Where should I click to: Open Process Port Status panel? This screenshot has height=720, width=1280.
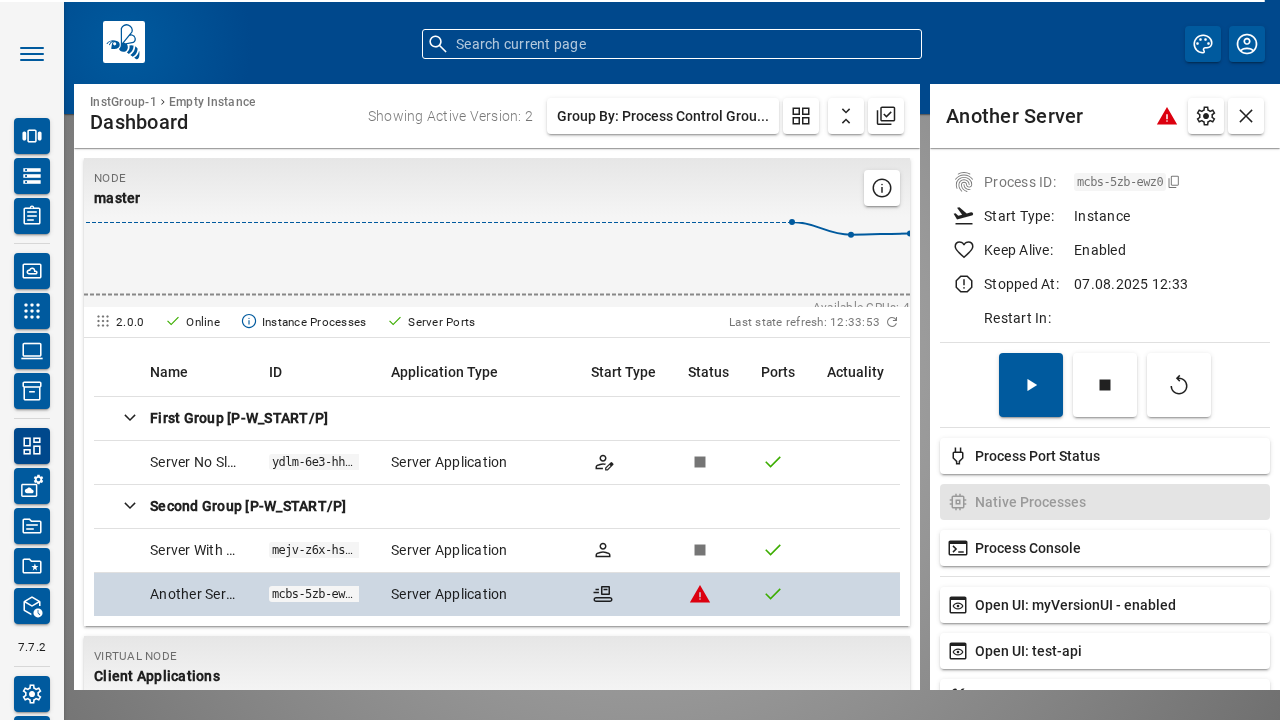click(1105, 456)
